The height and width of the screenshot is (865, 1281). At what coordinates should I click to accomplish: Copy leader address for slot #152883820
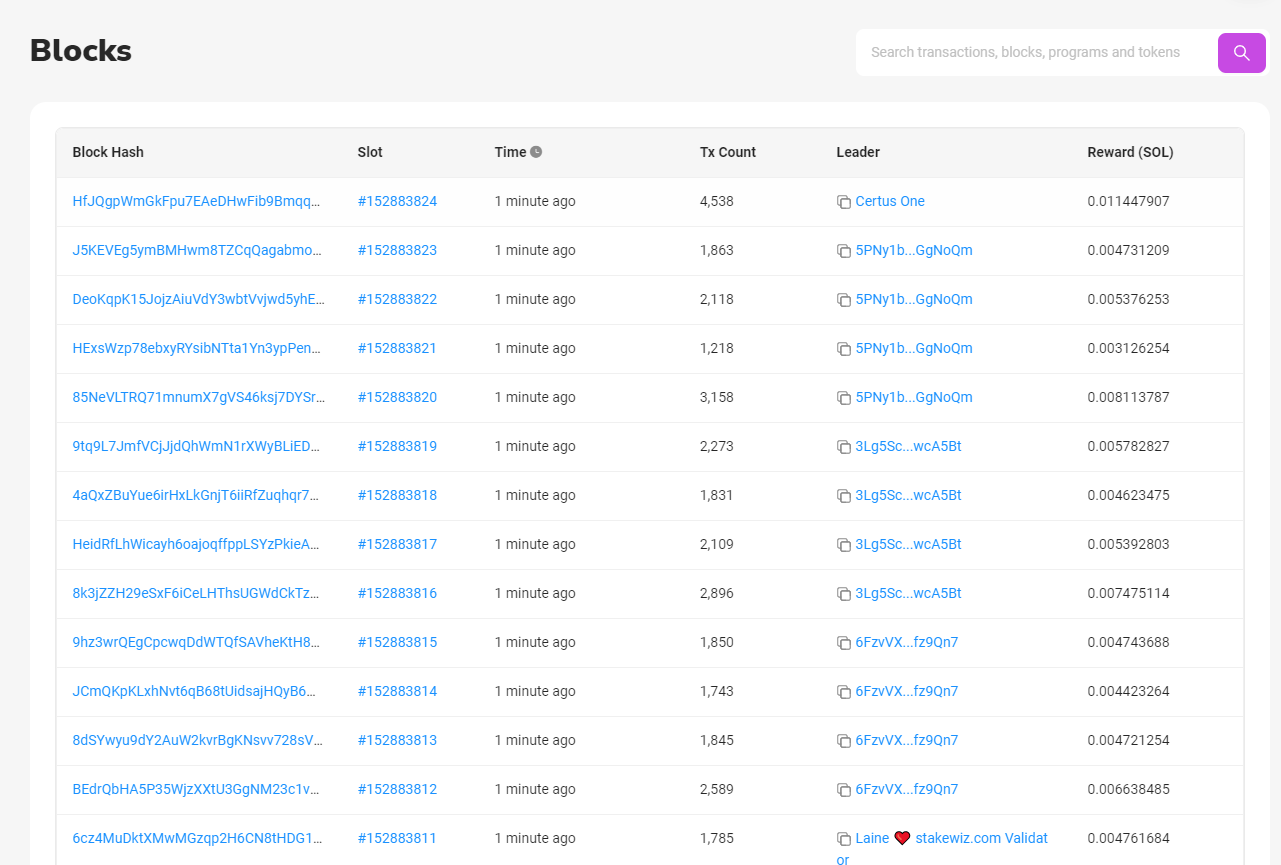(843, 398)
